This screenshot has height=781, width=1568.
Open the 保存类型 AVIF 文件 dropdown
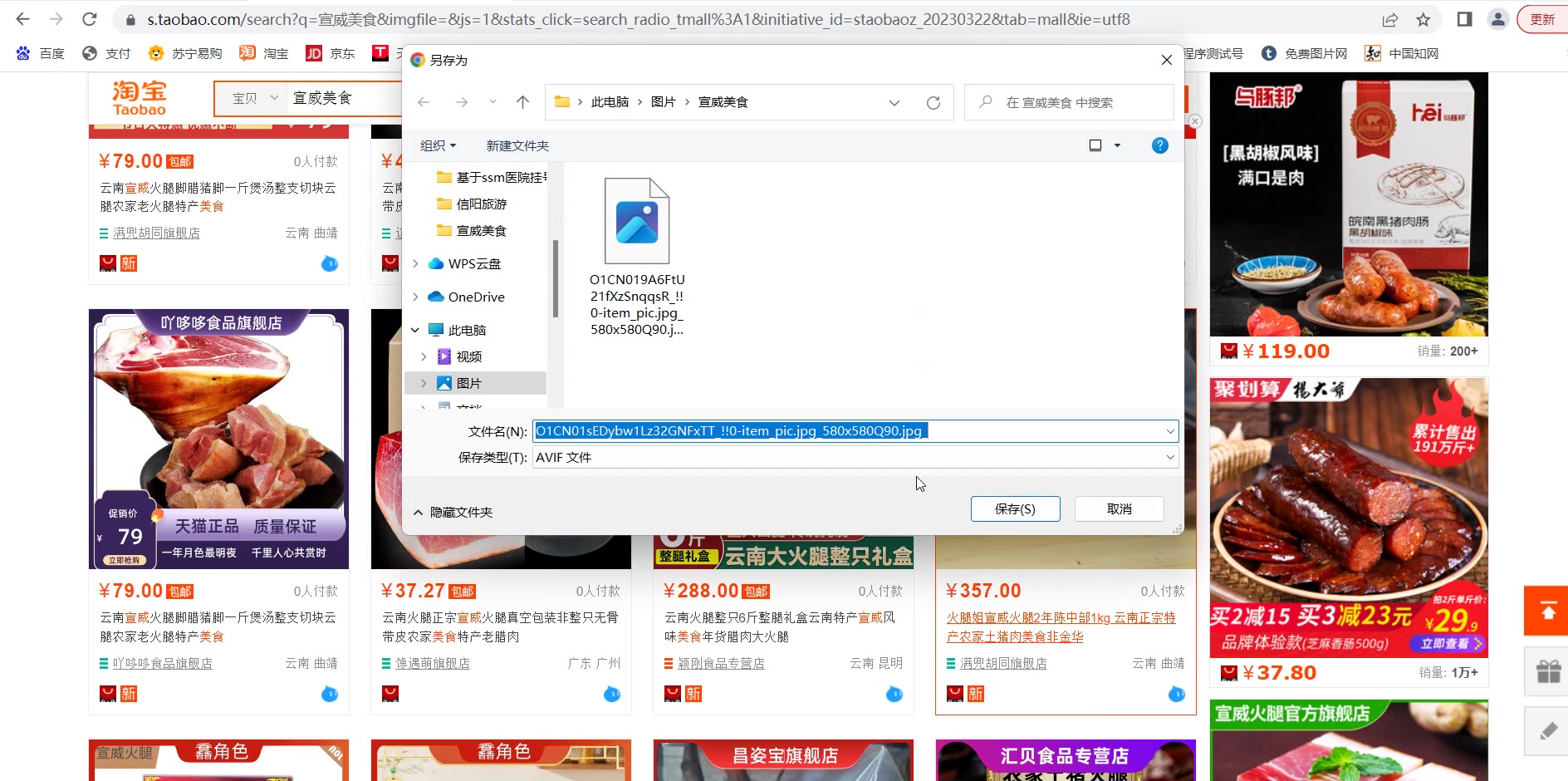click(x=855, y=457)
